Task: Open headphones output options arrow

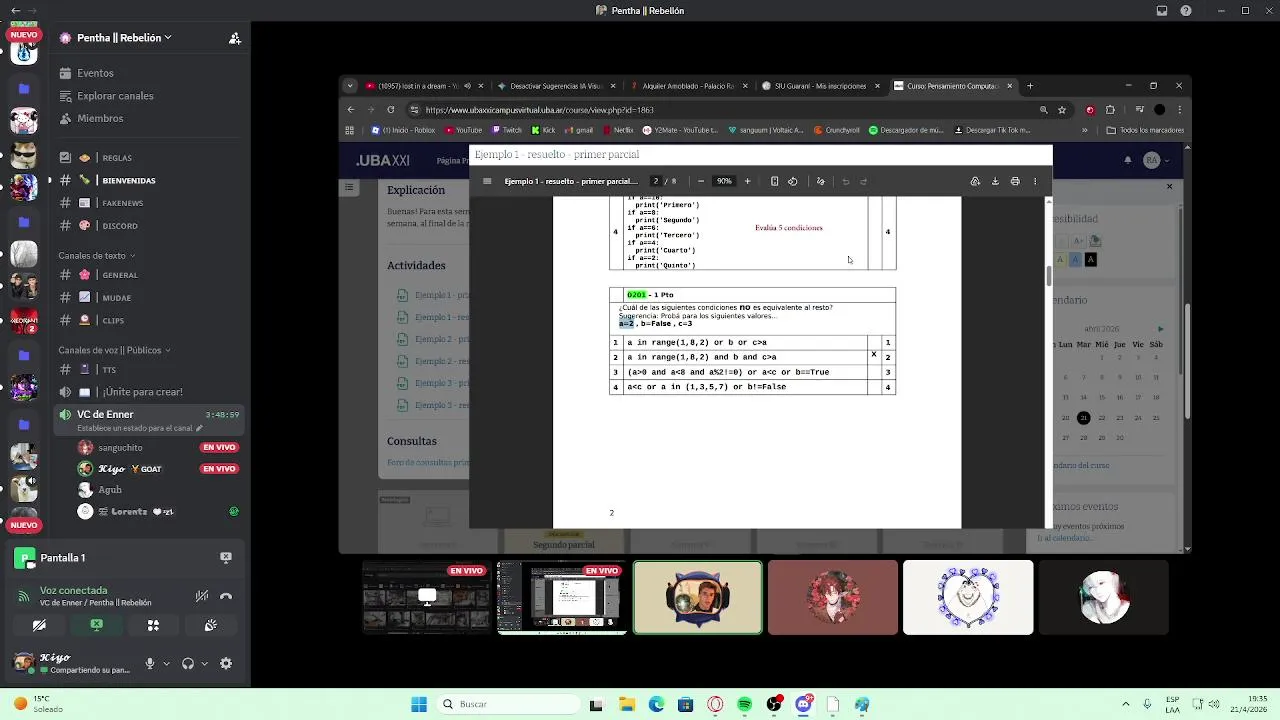Action: 204,663
